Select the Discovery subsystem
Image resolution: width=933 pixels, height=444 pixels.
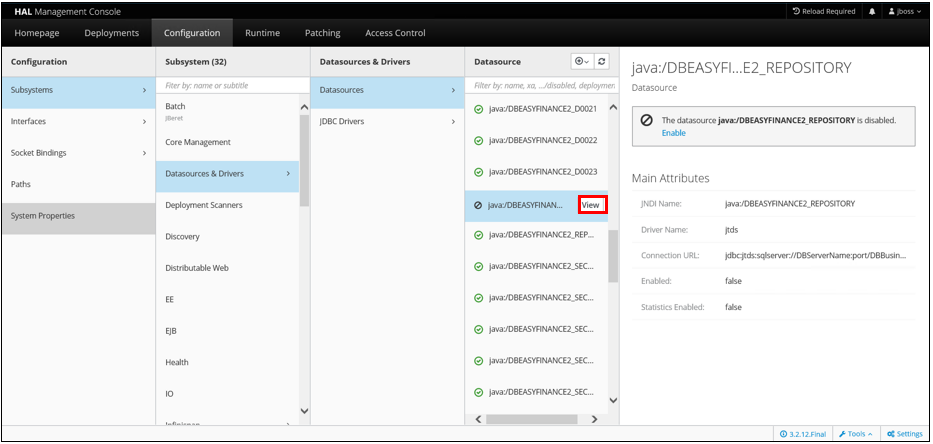tap(227, 237)
